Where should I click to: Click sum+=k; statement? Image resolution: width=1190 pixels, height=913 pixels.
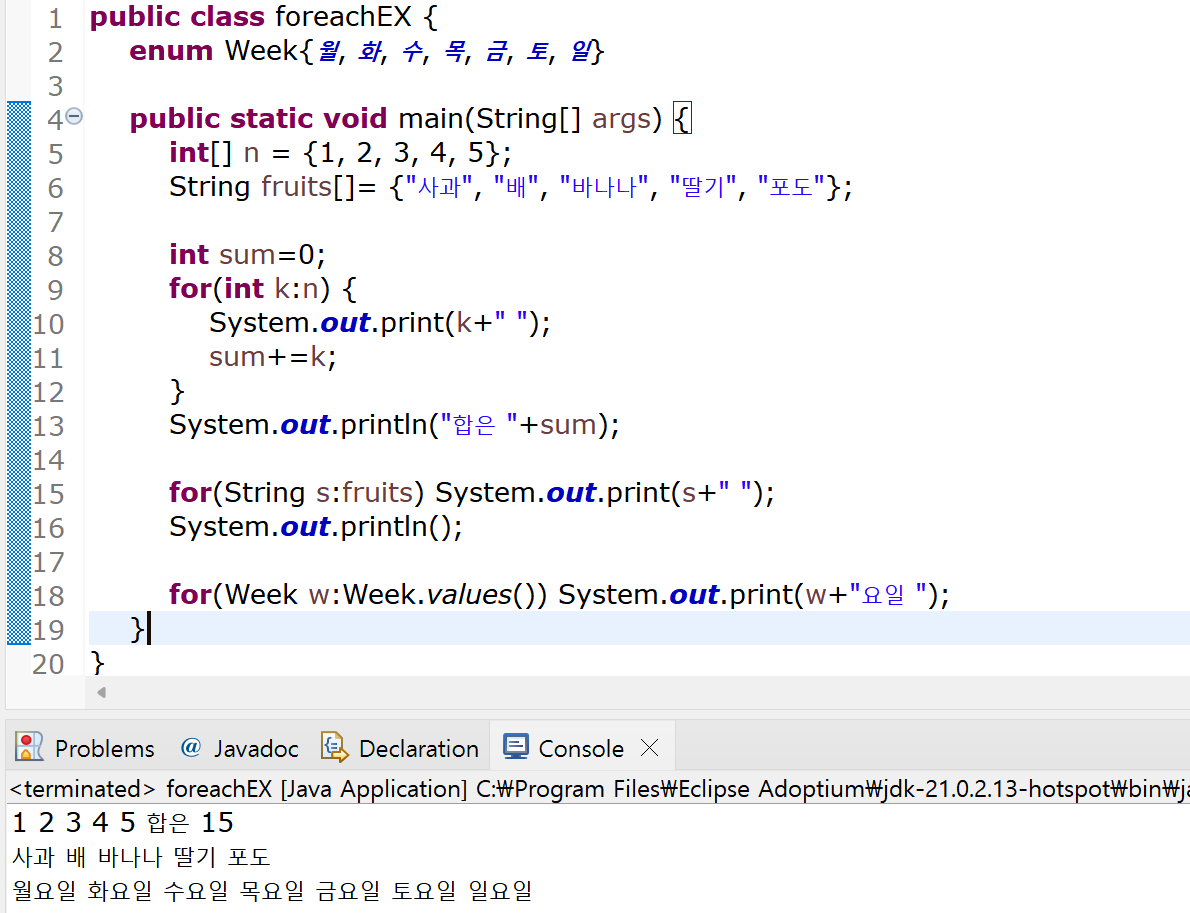(x=272, y=357)
